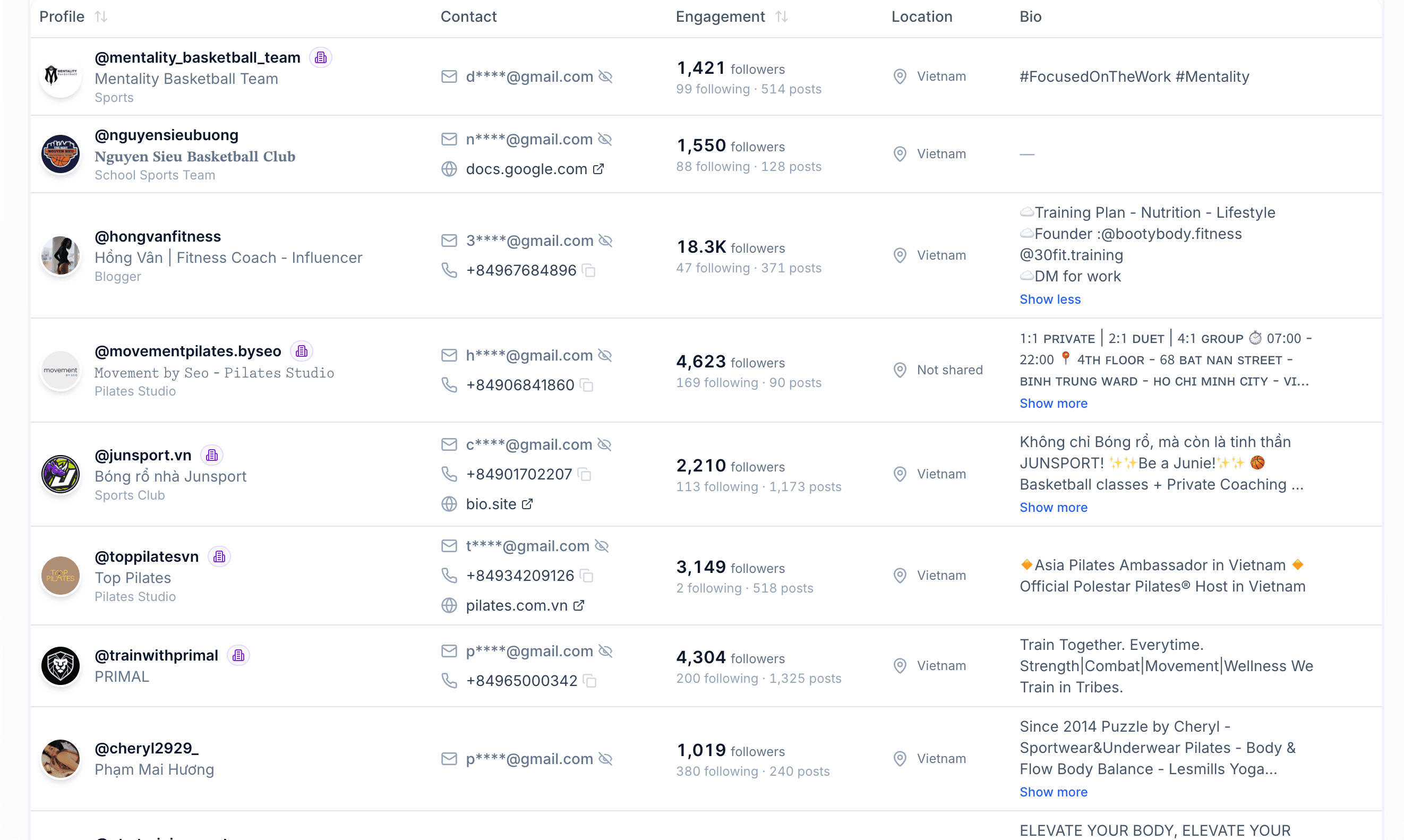Reveal the obscured email for @cheryl2929_
Image resolution: width=1404 pixels, height=840 pixels.
click(606, 758)
